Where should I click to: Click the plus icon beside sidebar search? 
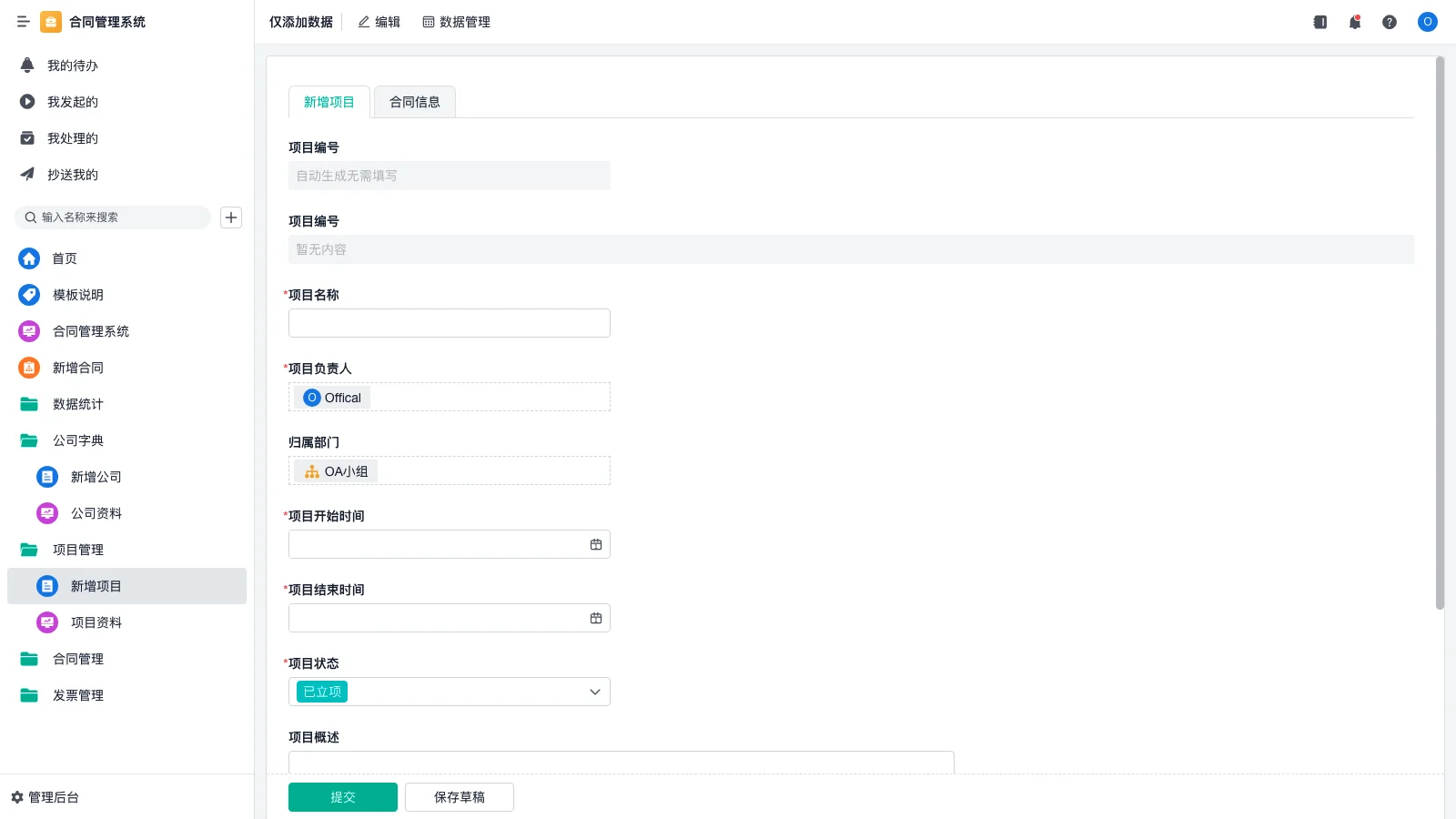[x=231, y=217]
